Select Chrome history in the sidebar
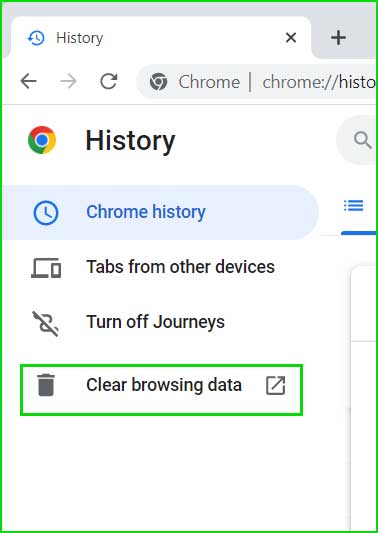This screenshot has height=533, width=378. [x=160, y=212]
